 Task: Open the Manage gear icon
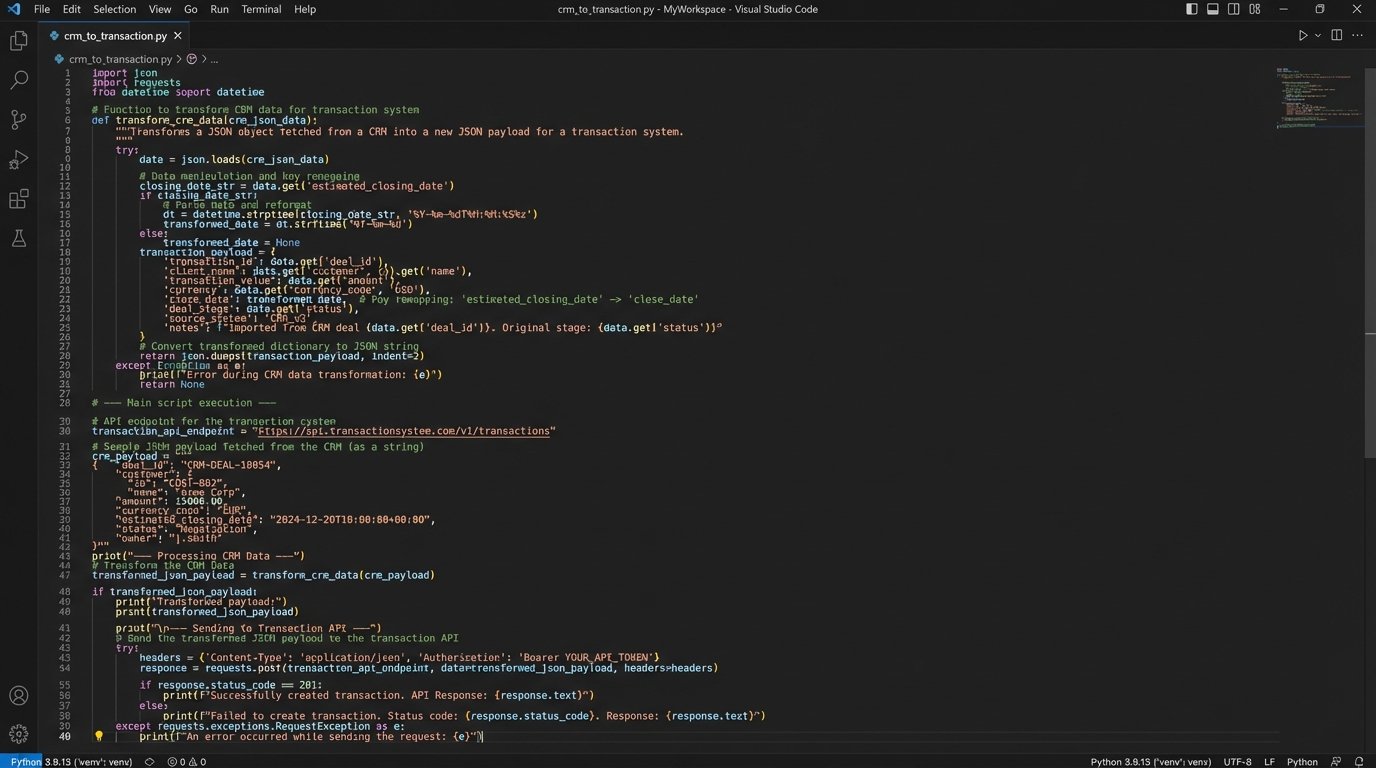18,734
